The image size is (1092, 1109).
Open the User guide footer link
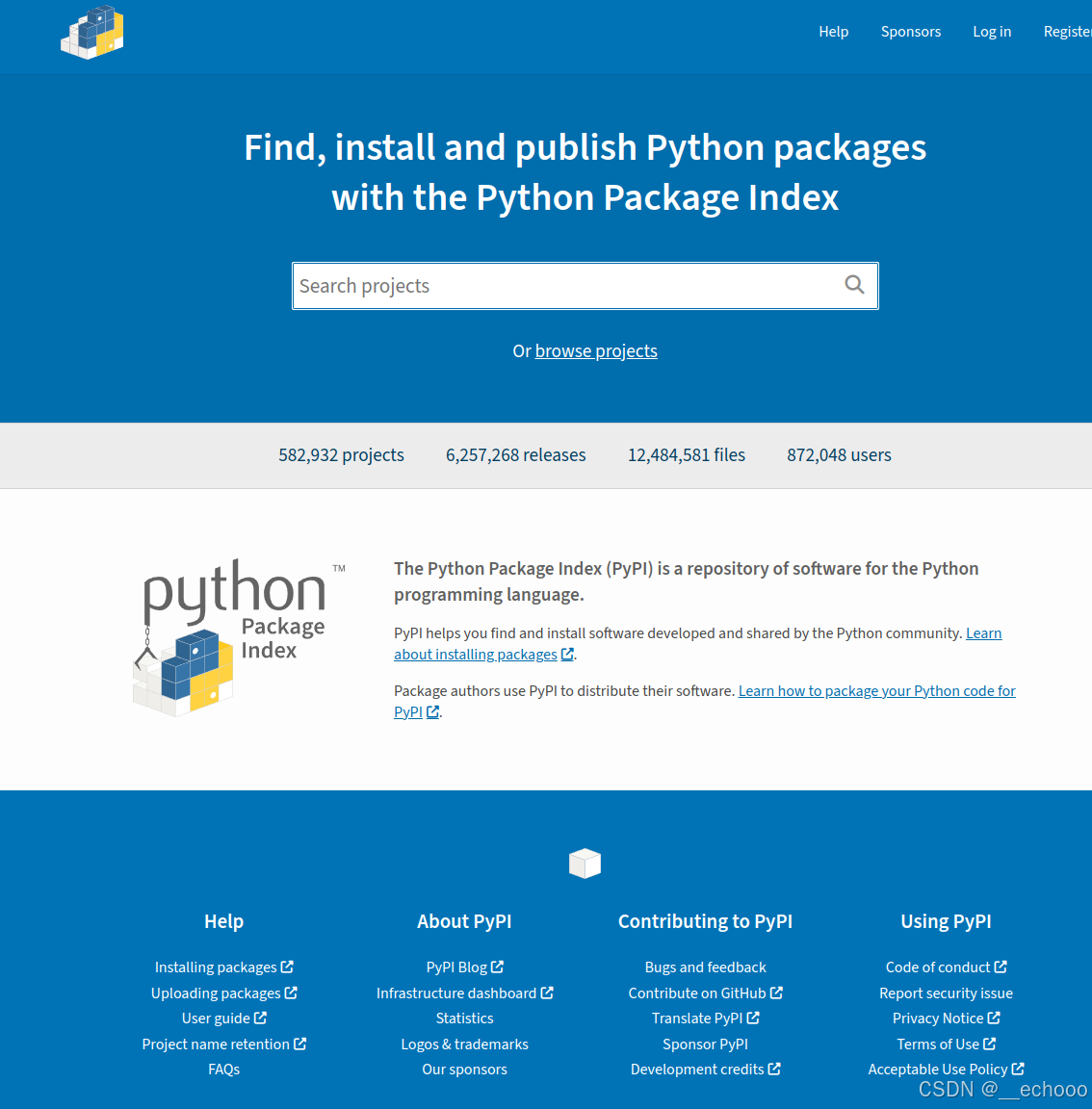point(216,1019)
